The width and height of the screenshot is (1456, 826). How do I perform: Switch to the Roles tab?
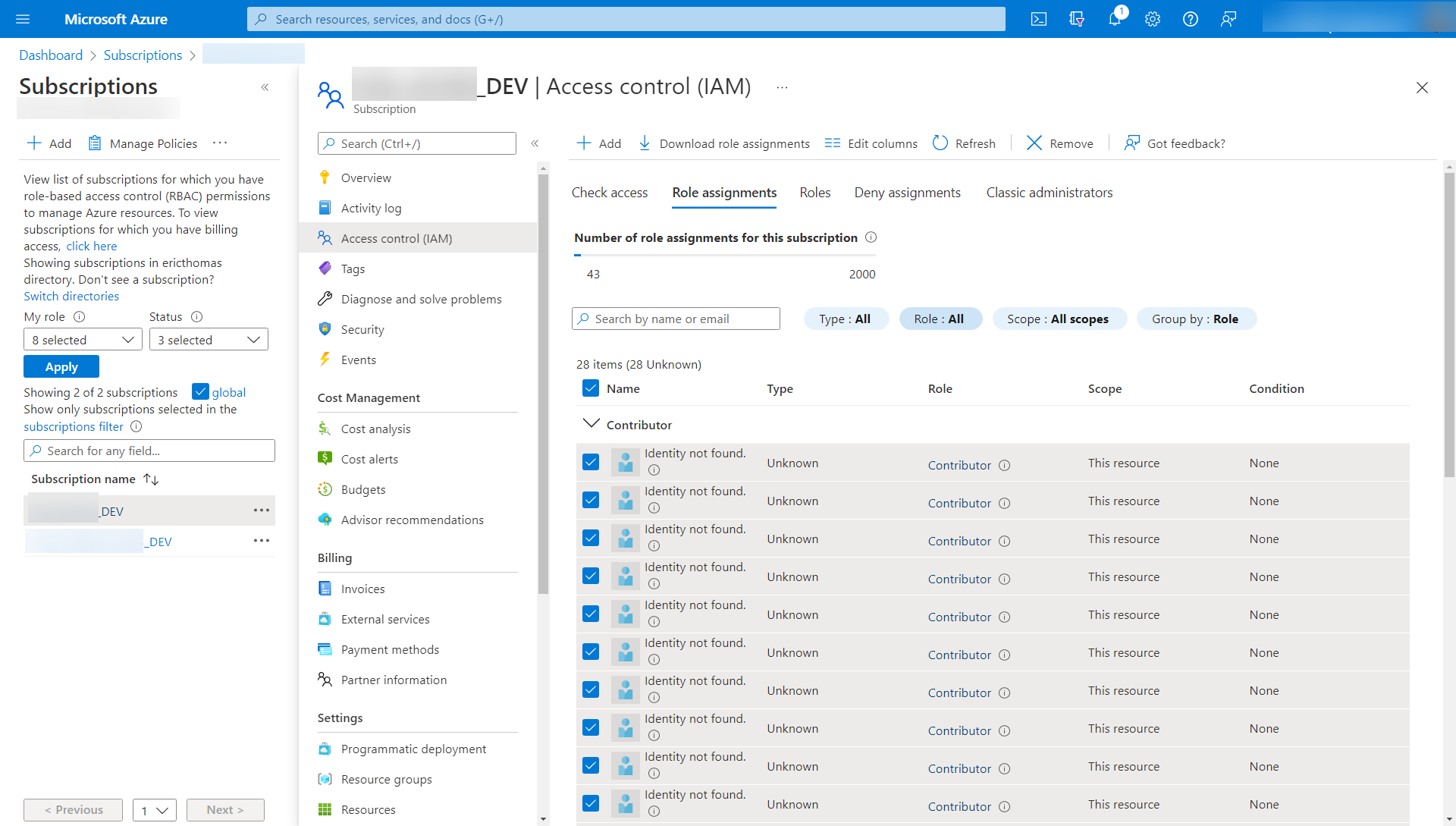(x=815, y=193)
